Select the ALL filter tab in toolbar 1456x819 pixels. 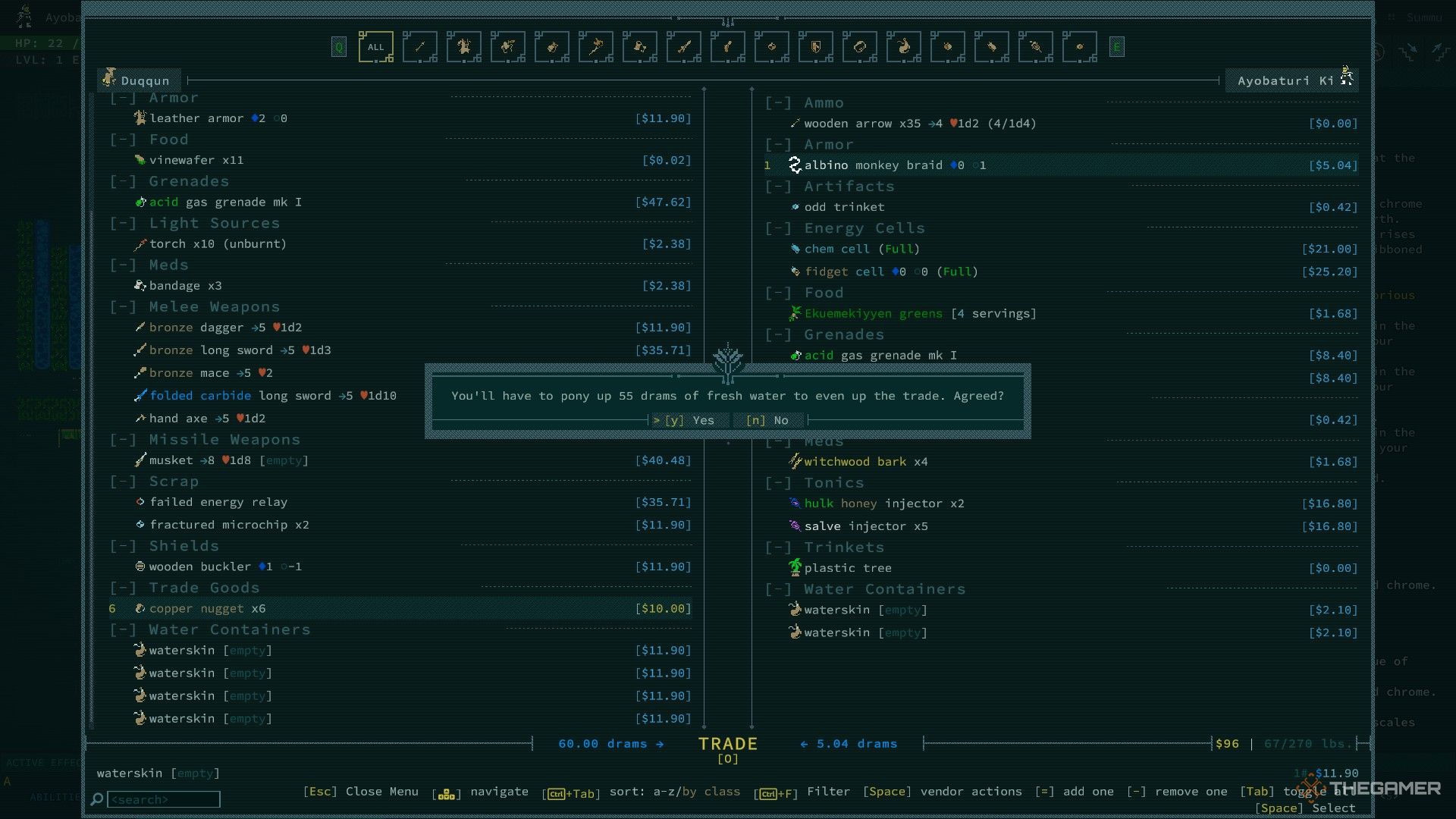point(375,47)
